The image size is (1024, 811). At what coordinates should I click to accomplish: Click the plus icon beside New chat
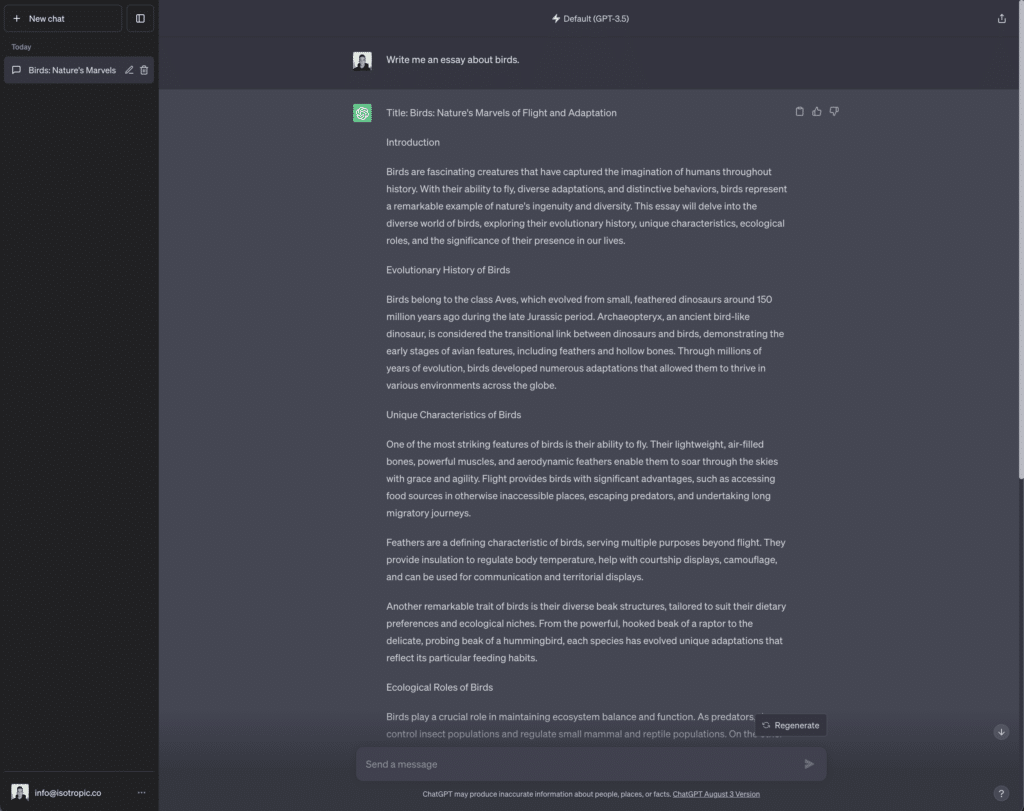tap(17, 18)
